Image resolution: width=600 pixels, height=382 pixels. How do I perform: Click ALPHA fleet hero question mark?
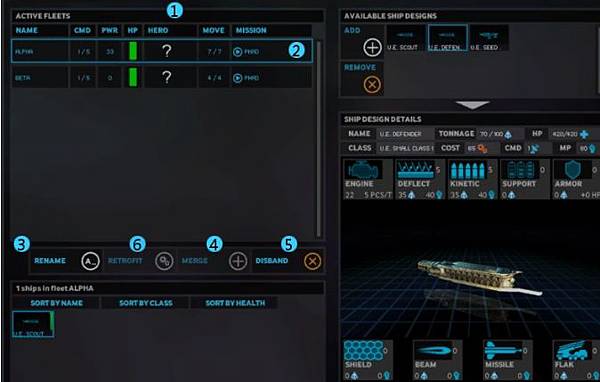167,51
